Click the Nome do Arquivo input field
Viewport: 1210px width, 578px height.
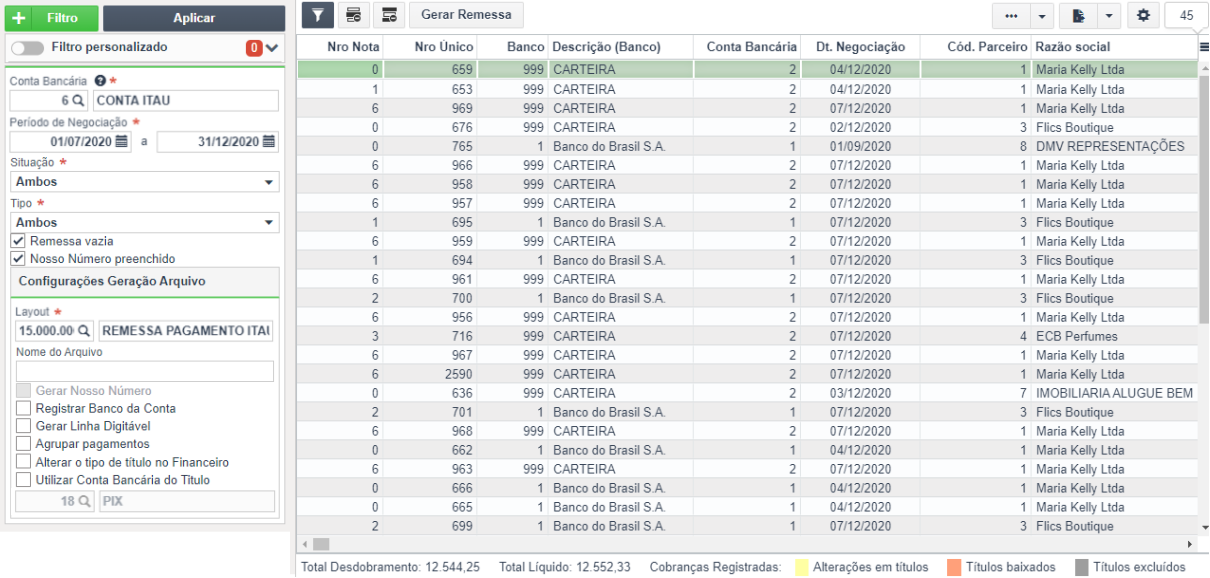(x=145, y=371)
